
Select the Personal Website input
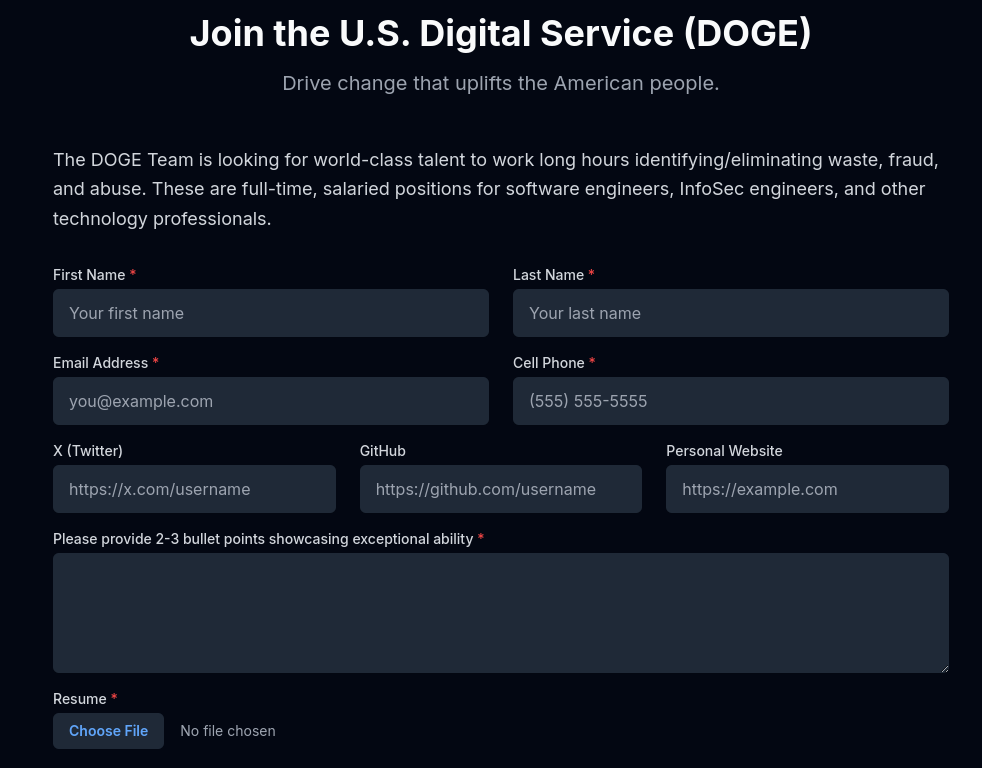(807, 489)
